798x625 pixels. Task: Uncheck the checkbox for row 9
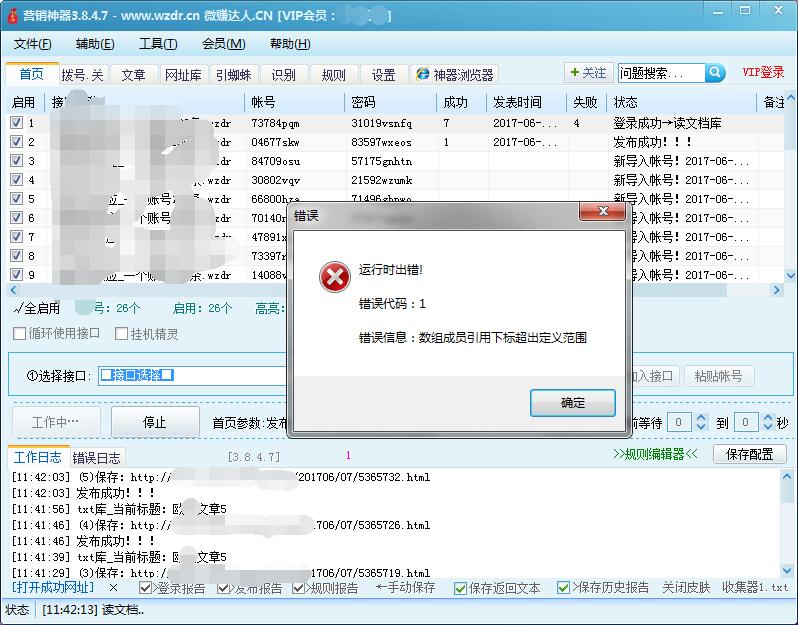click(x=17, y=274)
